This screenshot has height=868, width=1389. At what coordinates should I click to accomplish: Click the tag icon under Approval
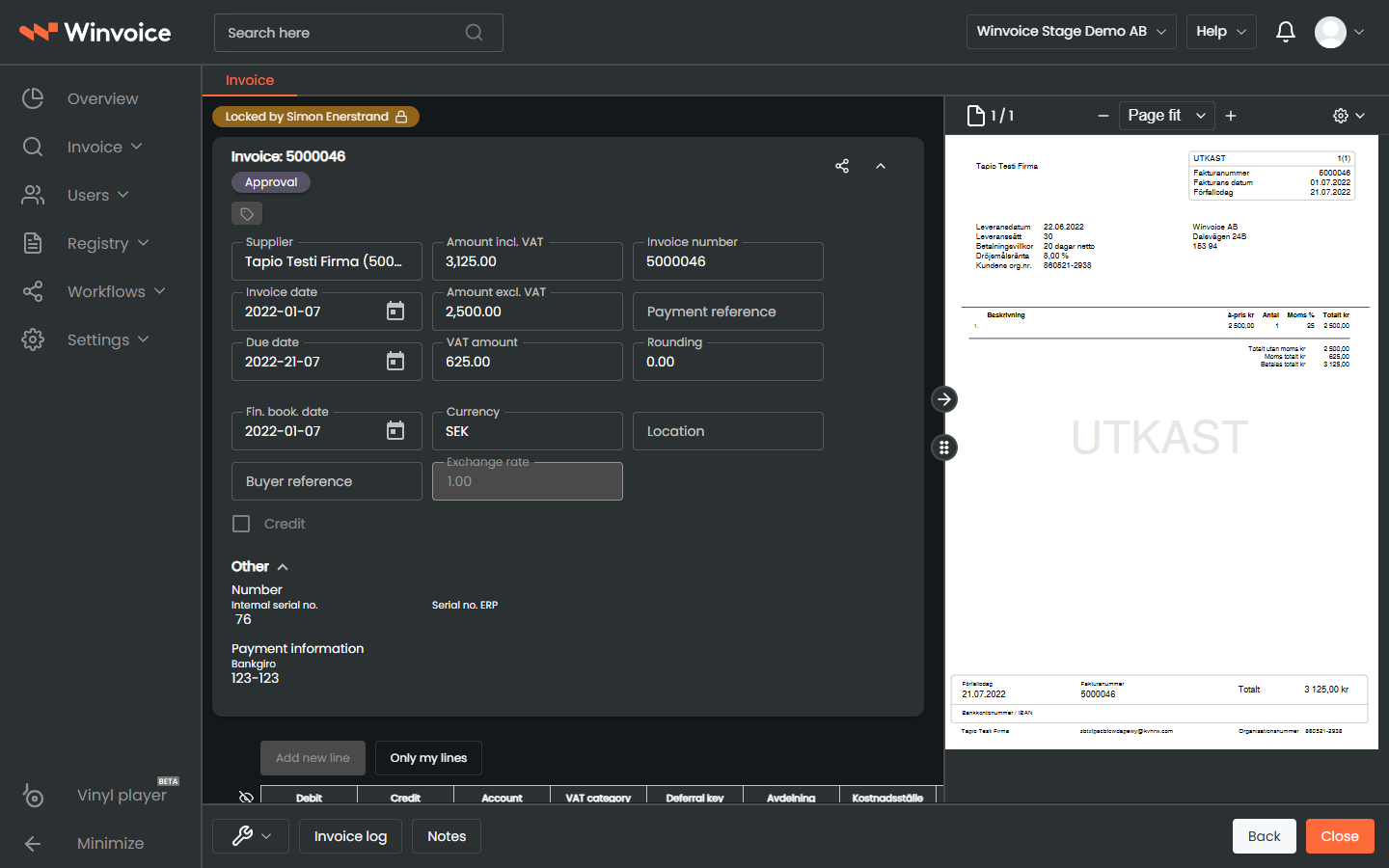pos(247,213)
